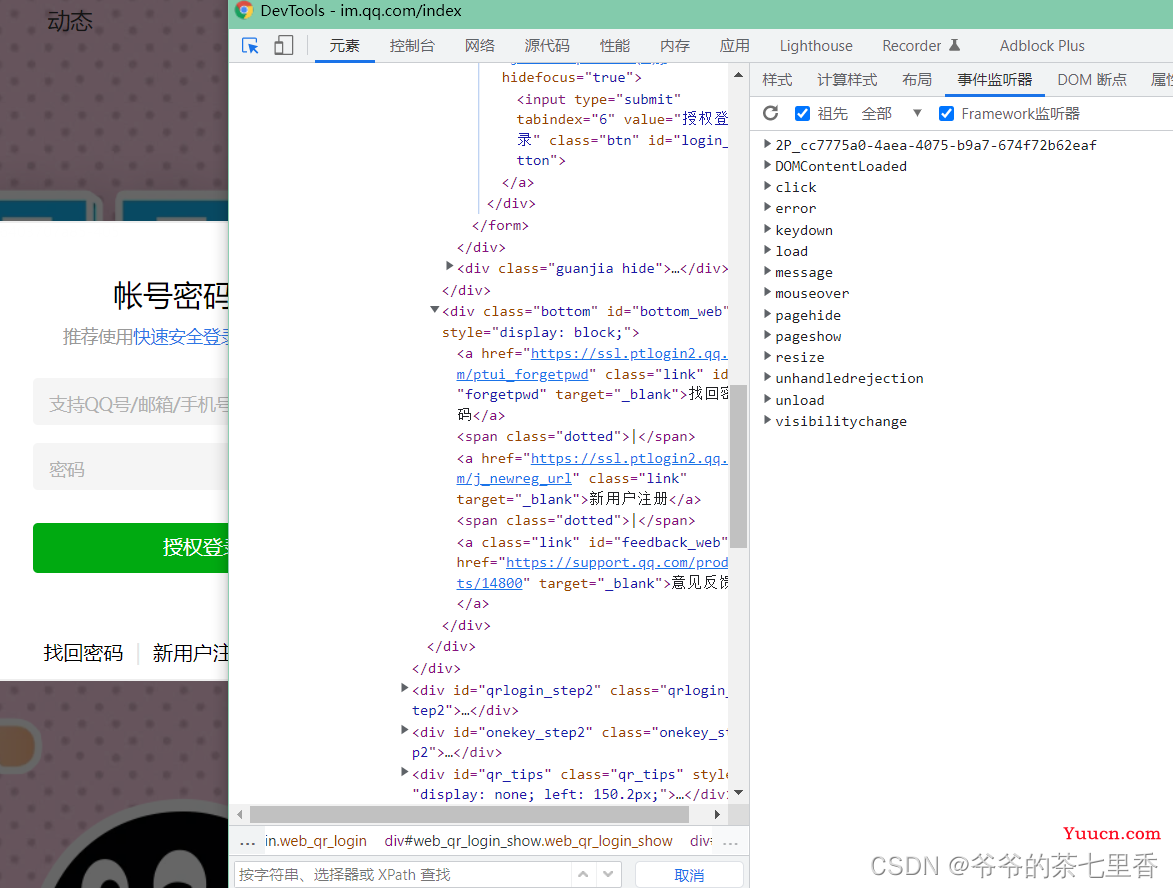Expand the visibilitychange event listener
1173x888 pixels.
pos(768,420)
